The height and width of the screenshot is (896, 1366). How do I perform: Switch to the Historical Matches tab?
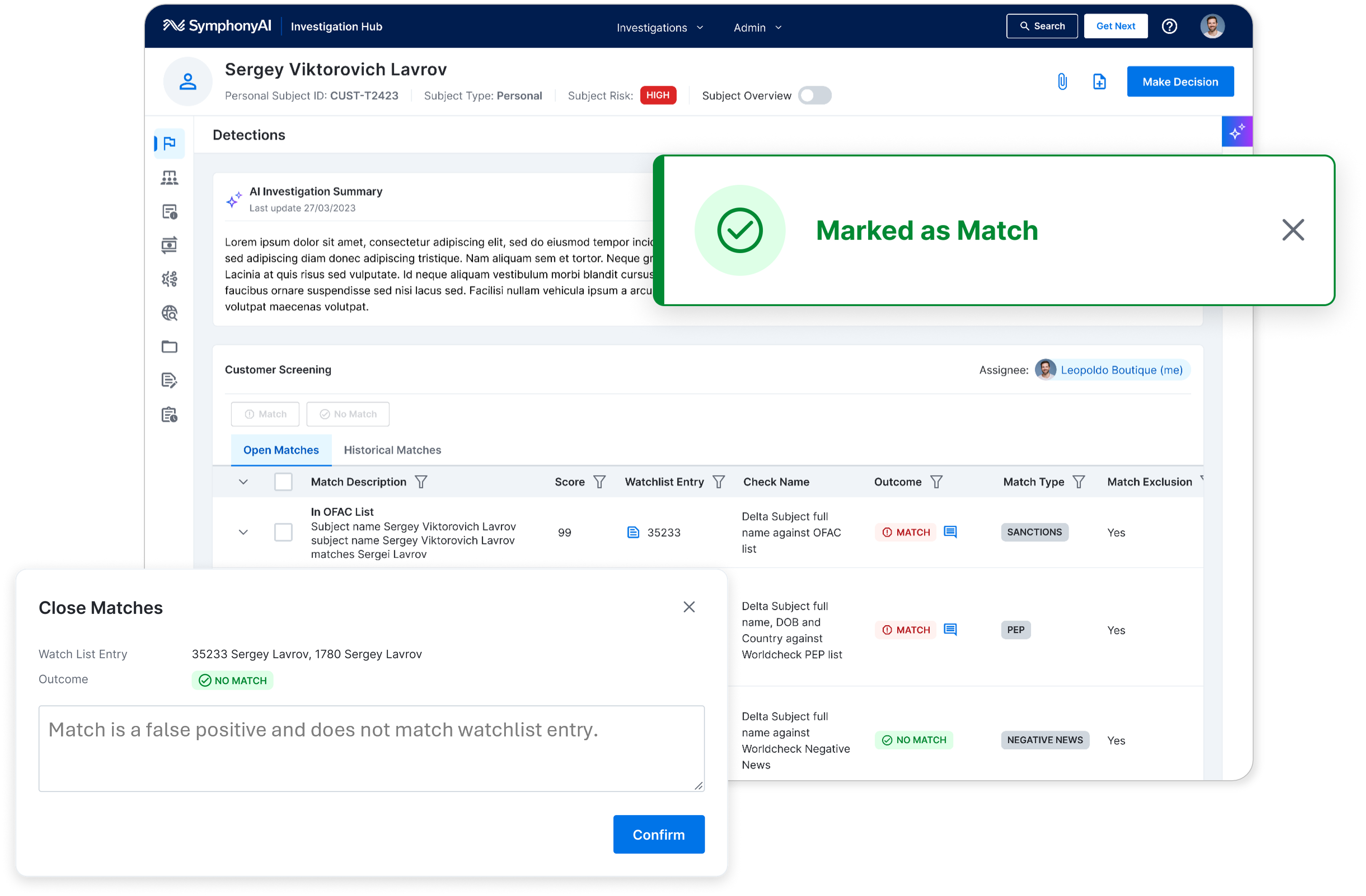click(392, 449)
